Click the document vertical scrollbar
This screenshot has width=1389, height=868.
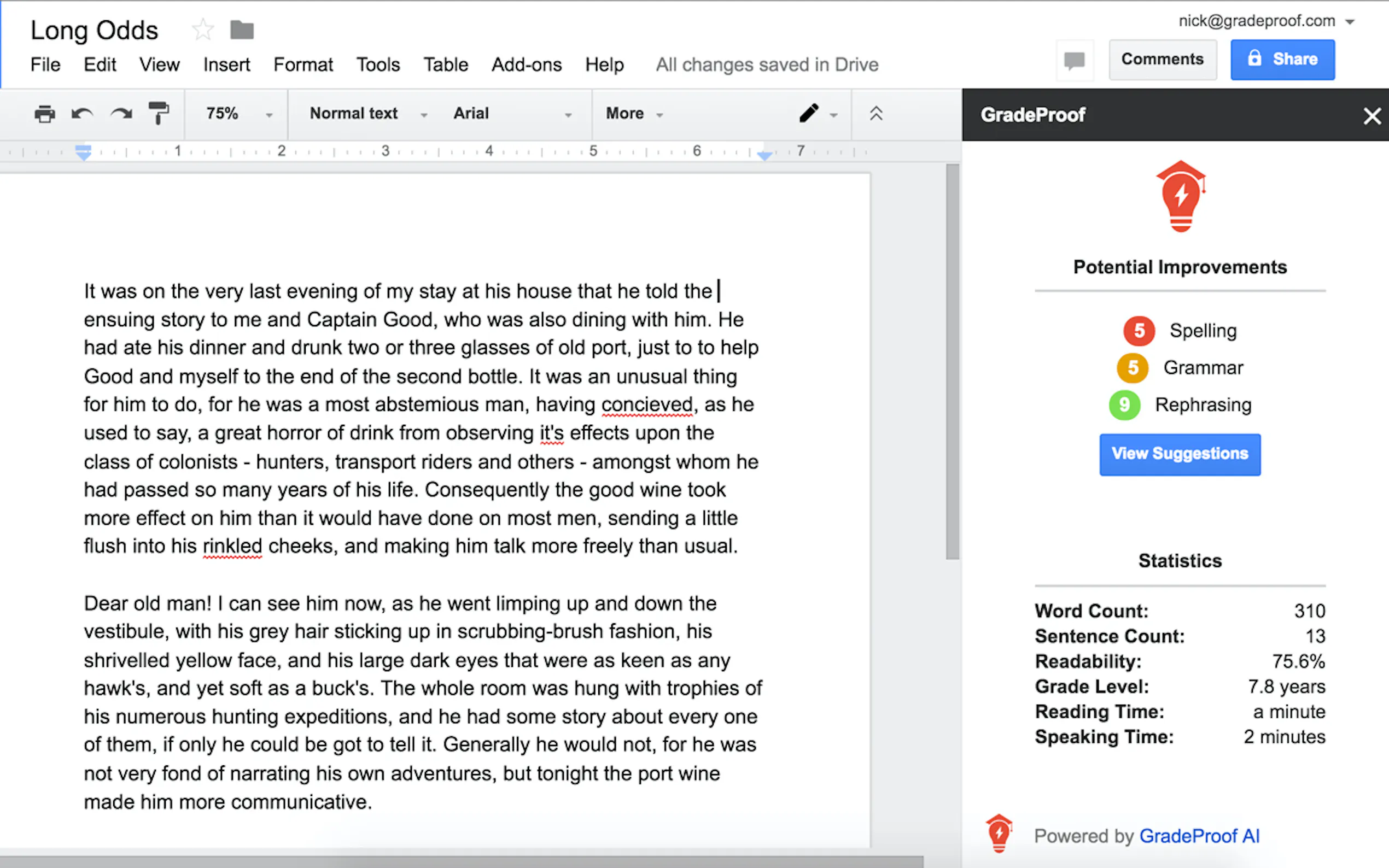[952, 362]
